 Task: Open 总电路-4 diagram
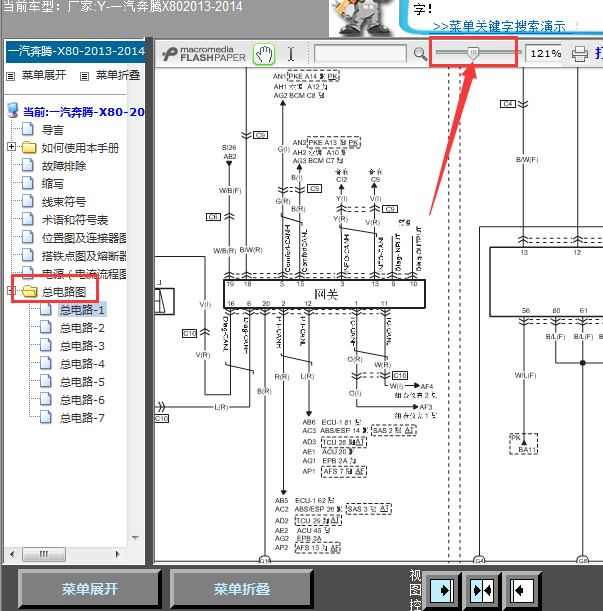pos(82,364)
